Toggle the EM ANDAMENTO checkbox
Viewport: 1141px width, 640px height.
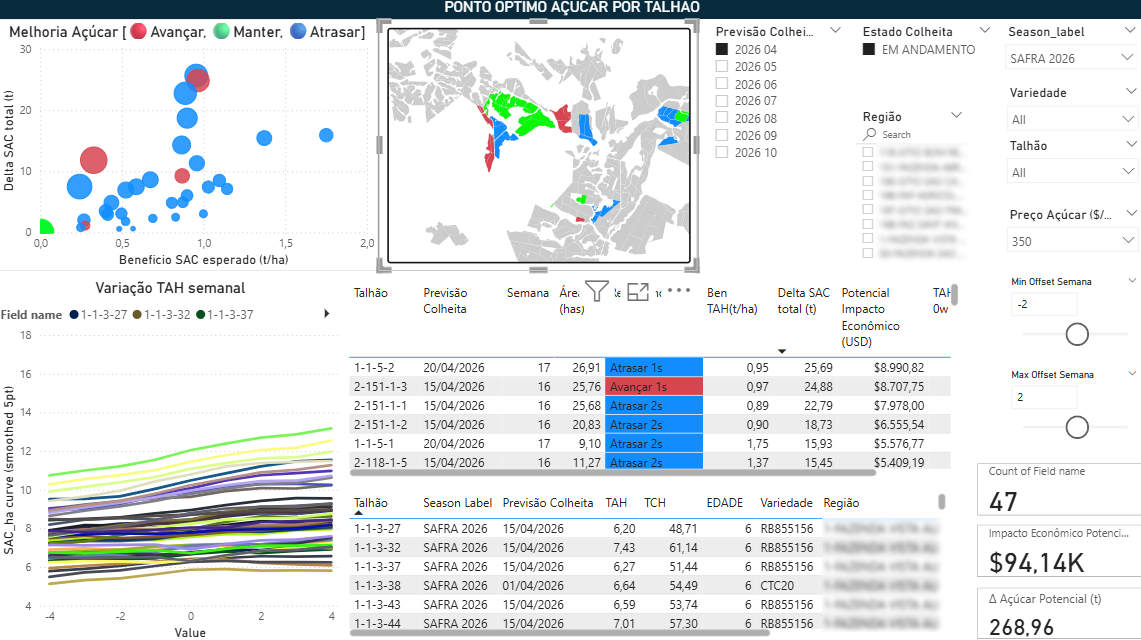[x=869, y=49]
